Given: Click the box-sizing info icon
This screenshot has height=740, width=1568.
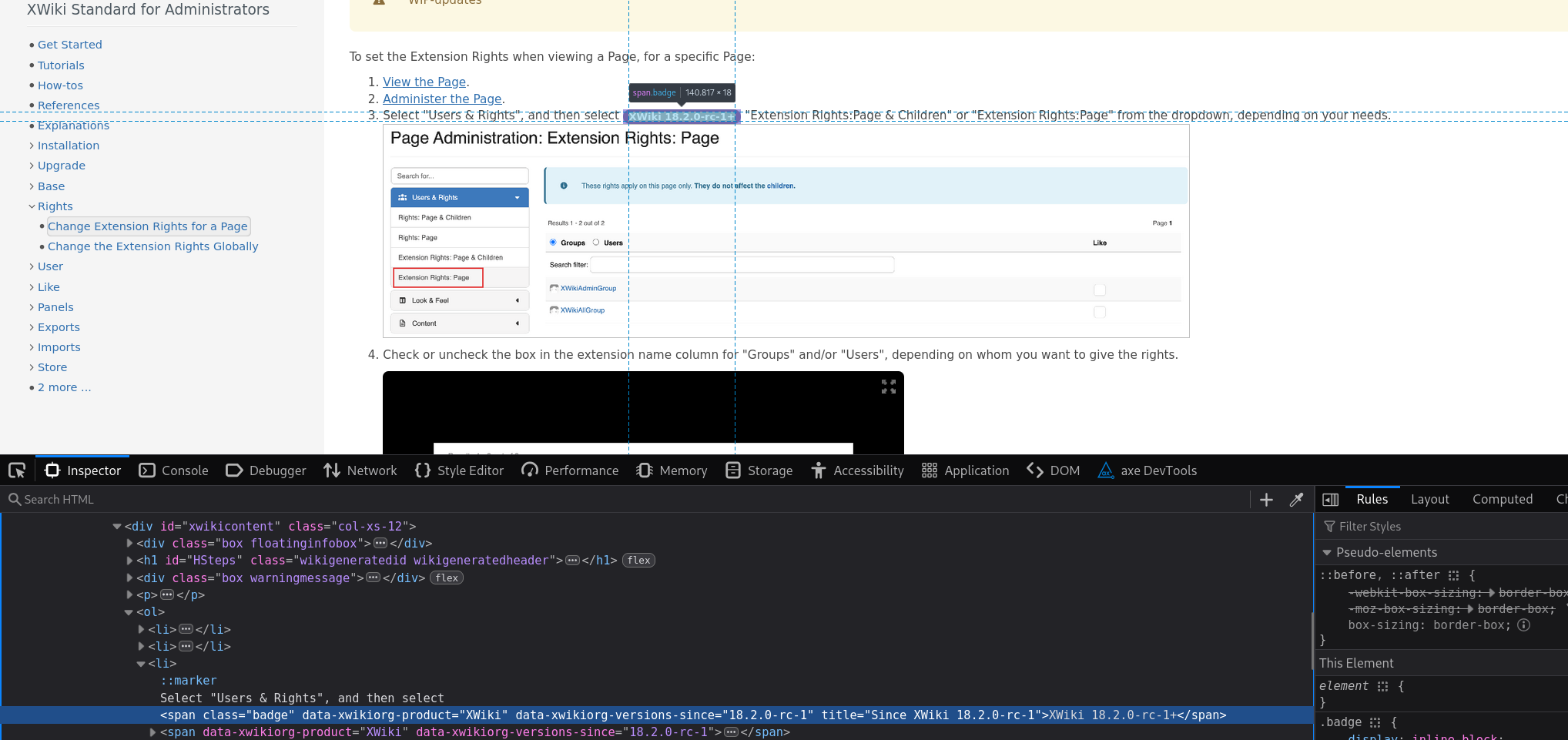Looking at the screenshot, I should point(1523,625).
